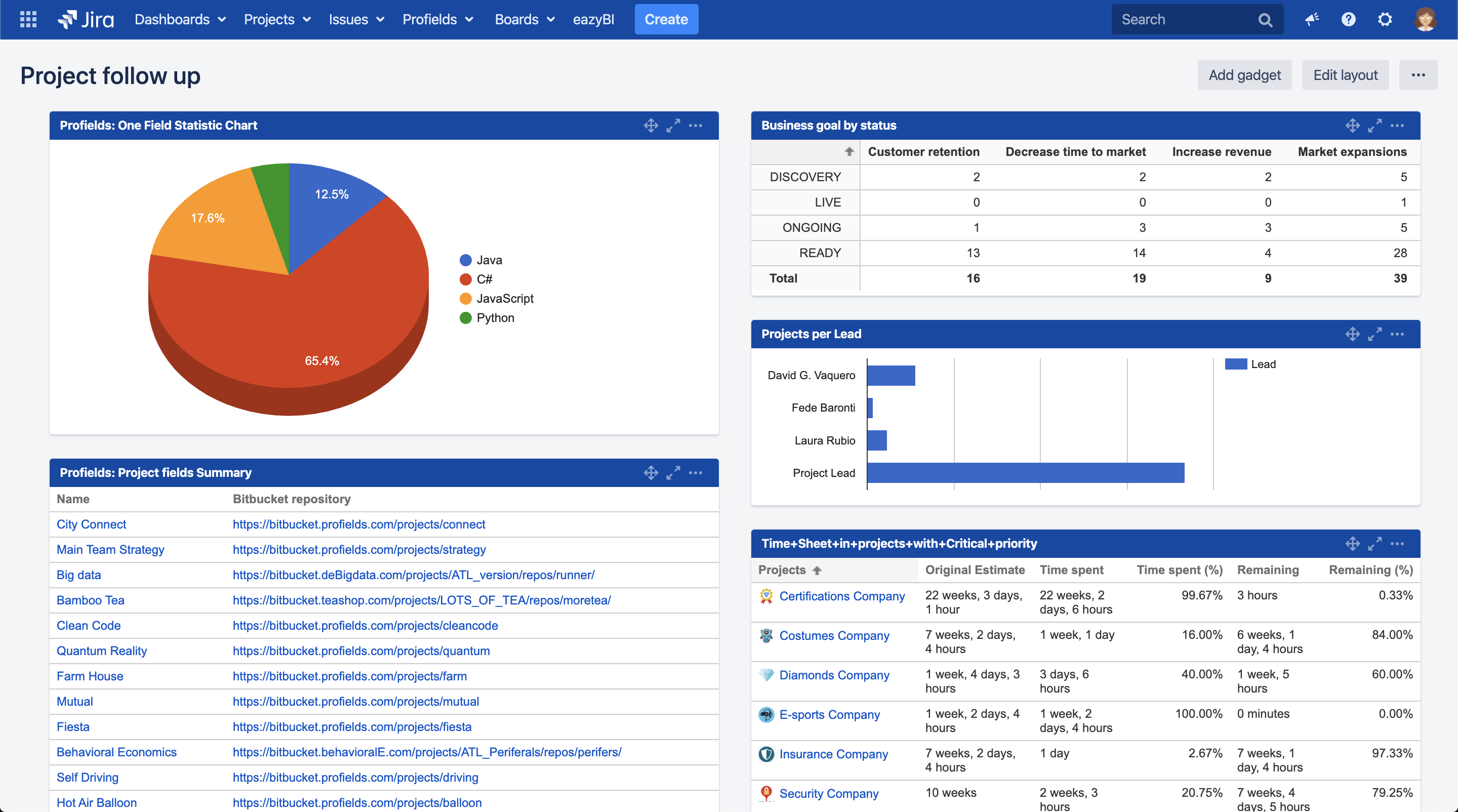Open dashboard more actions ellipsis menu

(x=1418, y=75)
